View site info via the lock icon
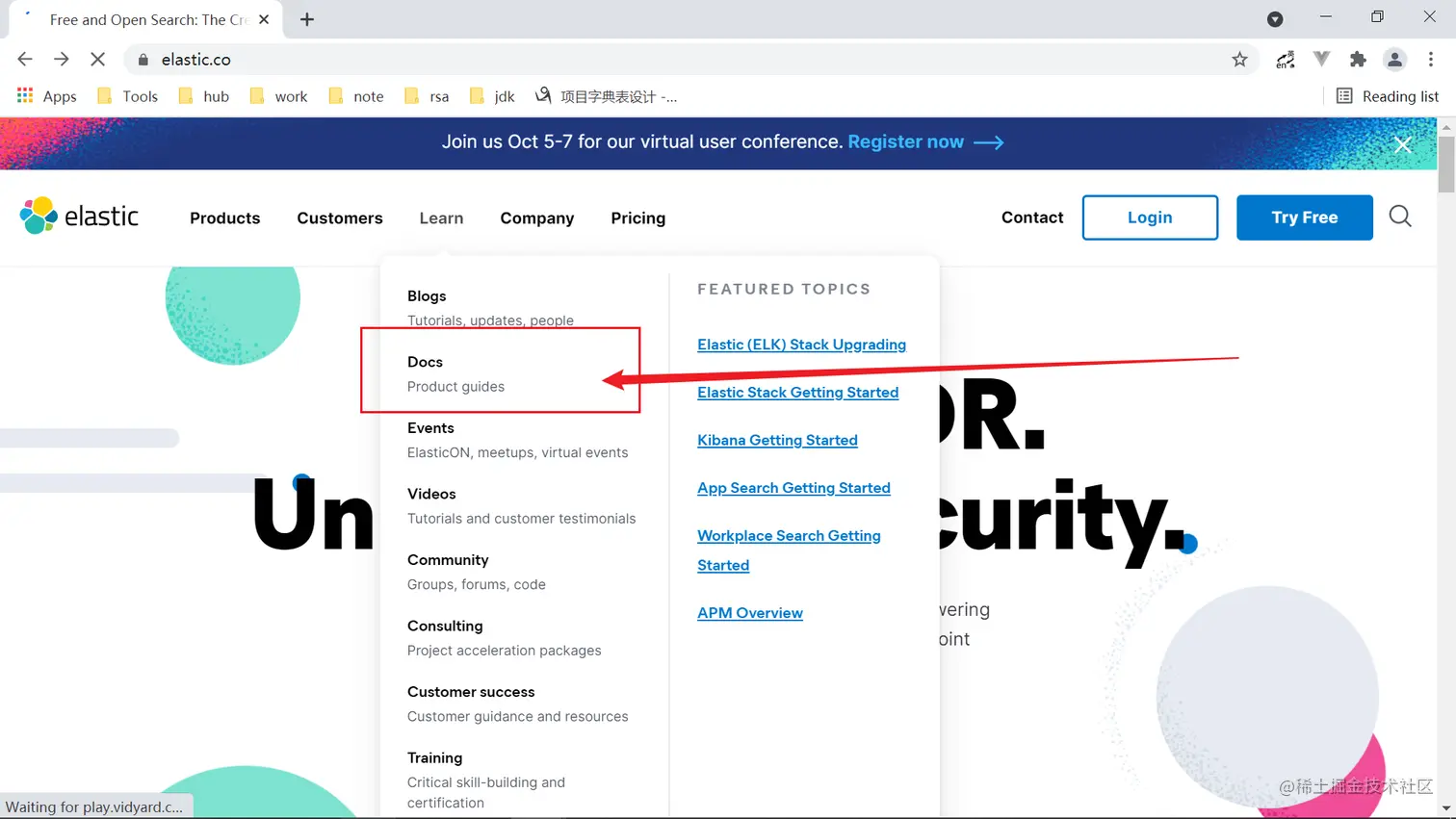The height and width of the screenshot is (819, 1456). (143, 60)
